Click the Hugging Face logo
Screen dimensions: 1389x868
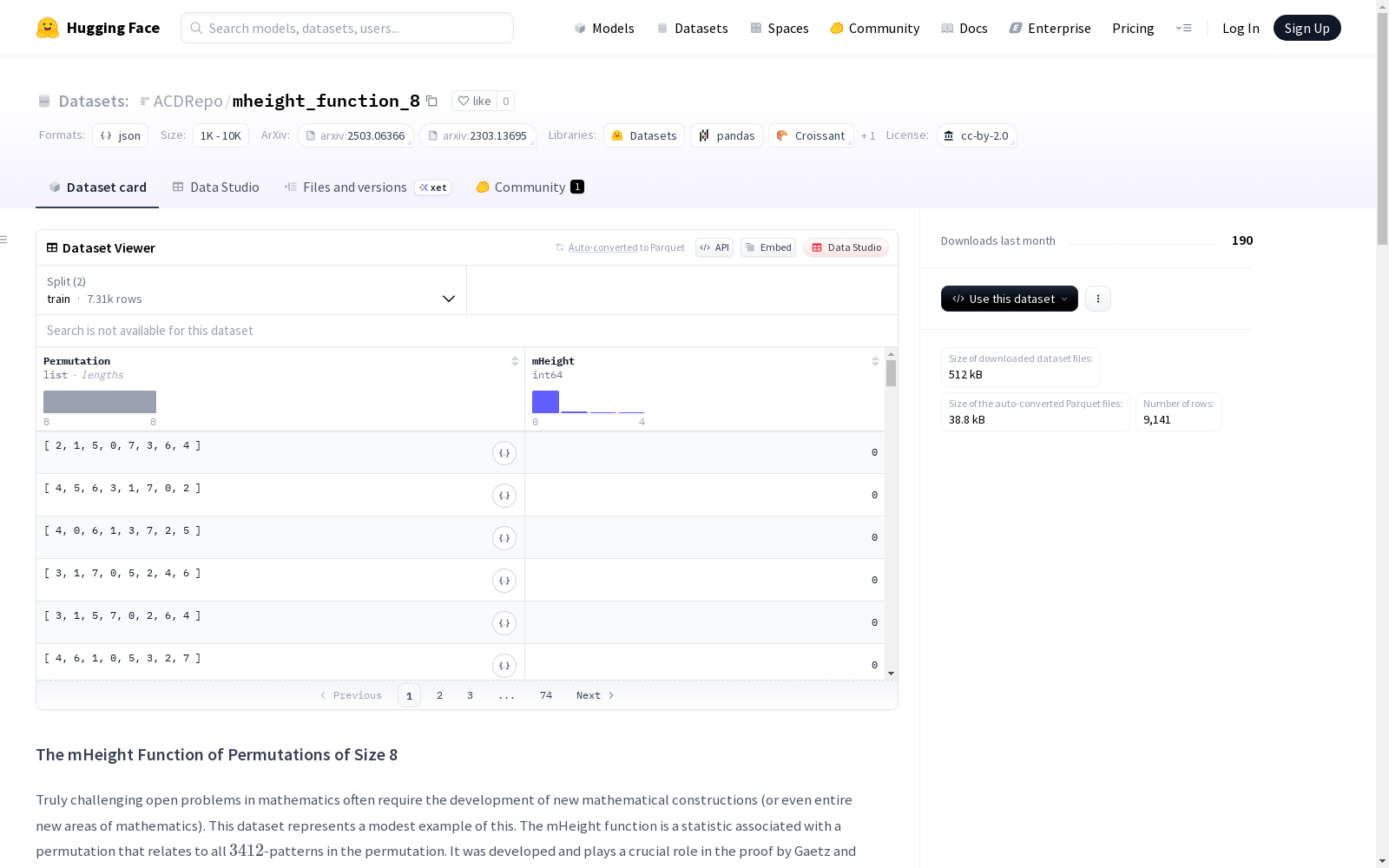97,28
